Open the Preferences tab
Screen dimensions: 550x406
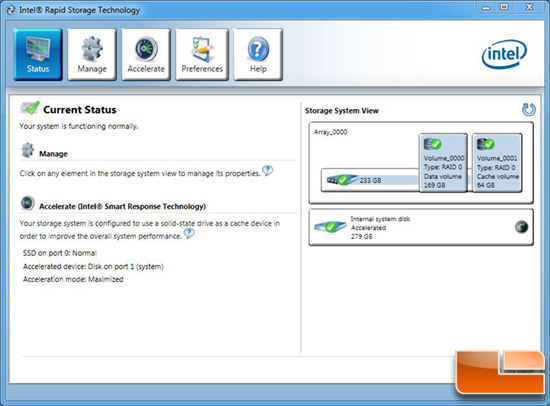click(x=202, y=54)
